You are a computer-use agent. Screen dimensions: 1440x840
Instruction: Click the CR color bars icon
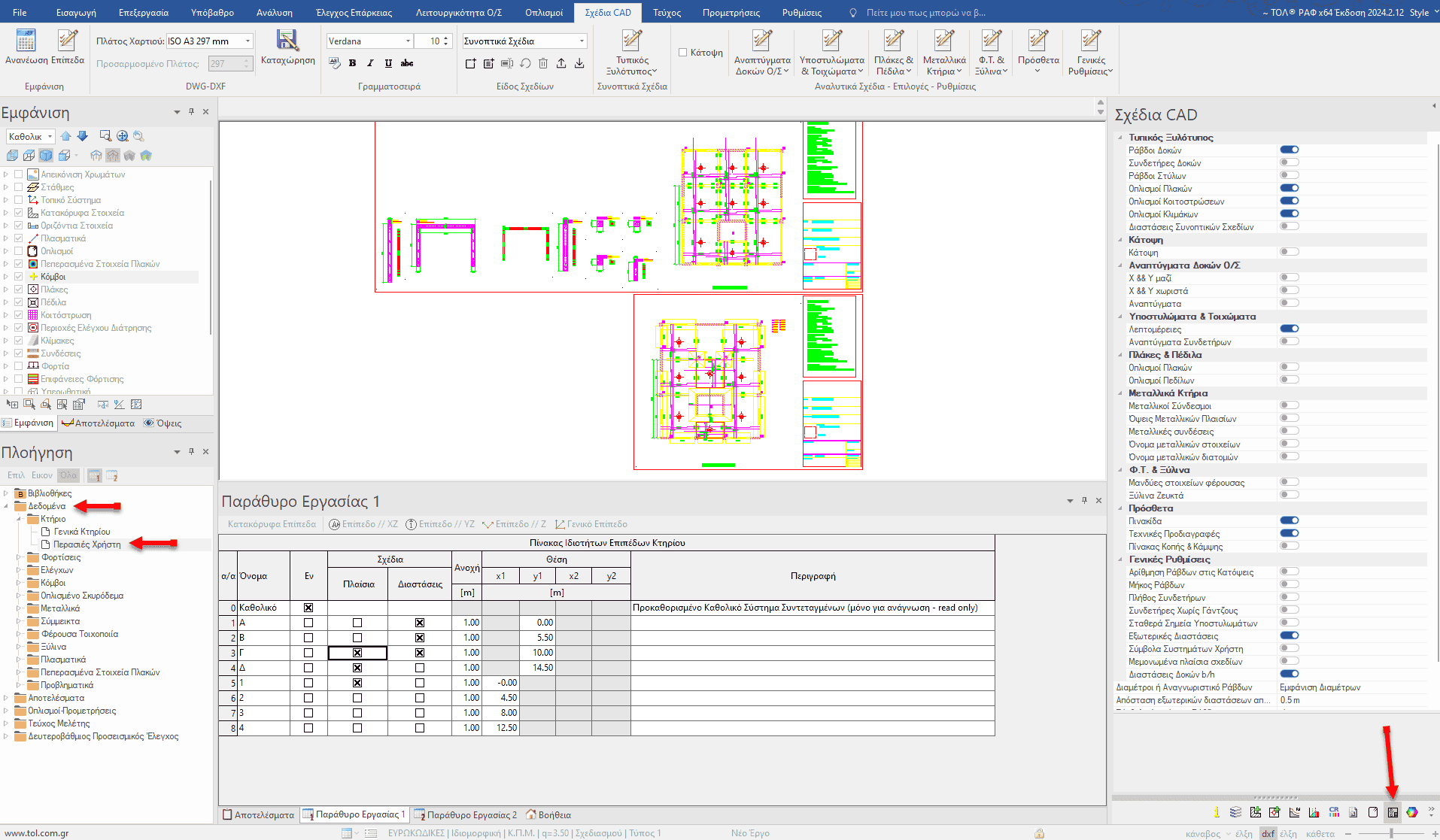pos(1334,812)
